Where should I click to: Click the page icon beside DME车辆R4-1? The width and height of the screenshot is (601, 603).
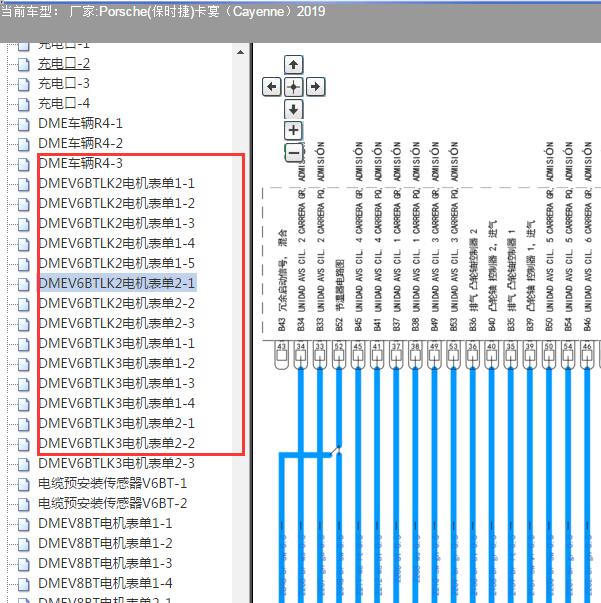tap(23, 123)
